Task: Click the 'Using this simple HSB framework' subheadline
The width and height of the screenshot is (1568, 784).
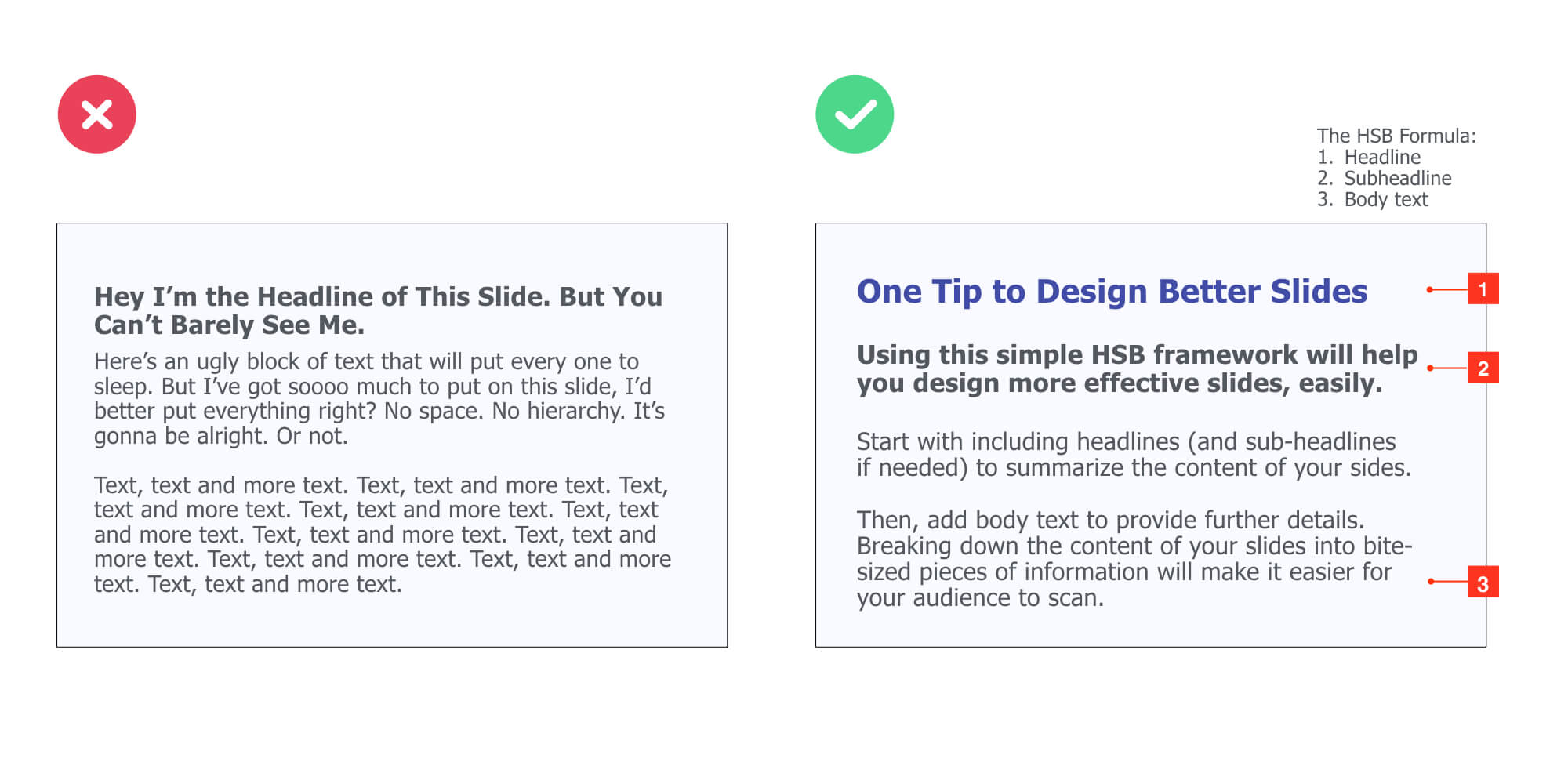Action: pyautogui.click(x=1137, y=368)
